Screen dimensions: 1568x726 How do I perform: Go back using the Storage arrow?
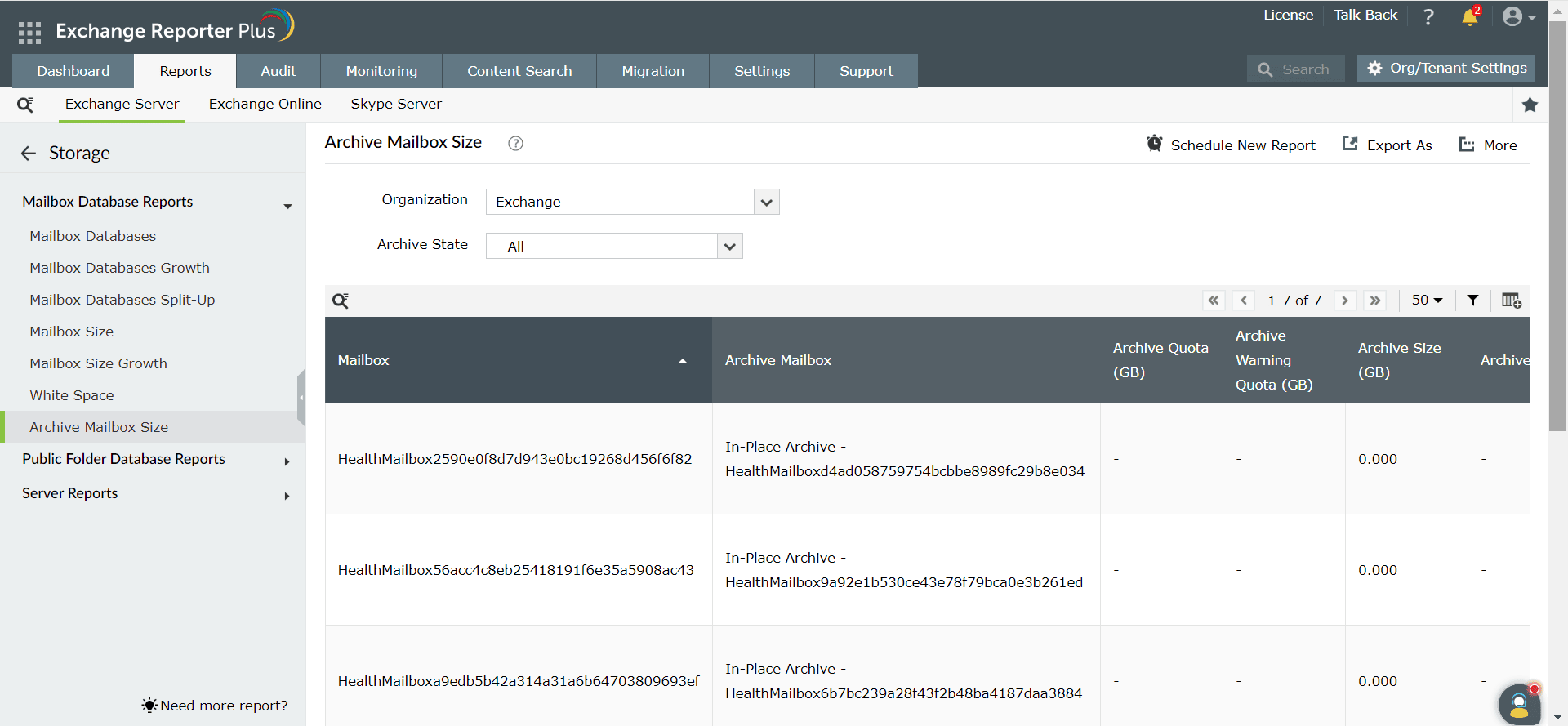point(29,154)
